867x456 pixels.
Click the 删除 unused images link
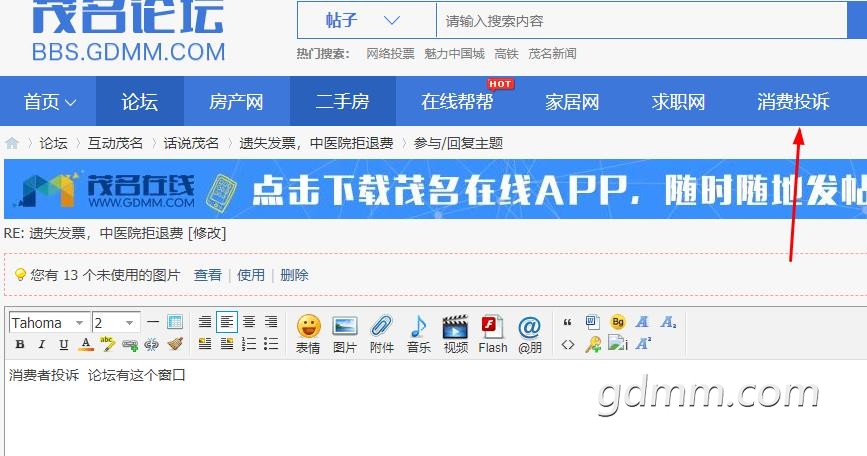tap(294, 275)
